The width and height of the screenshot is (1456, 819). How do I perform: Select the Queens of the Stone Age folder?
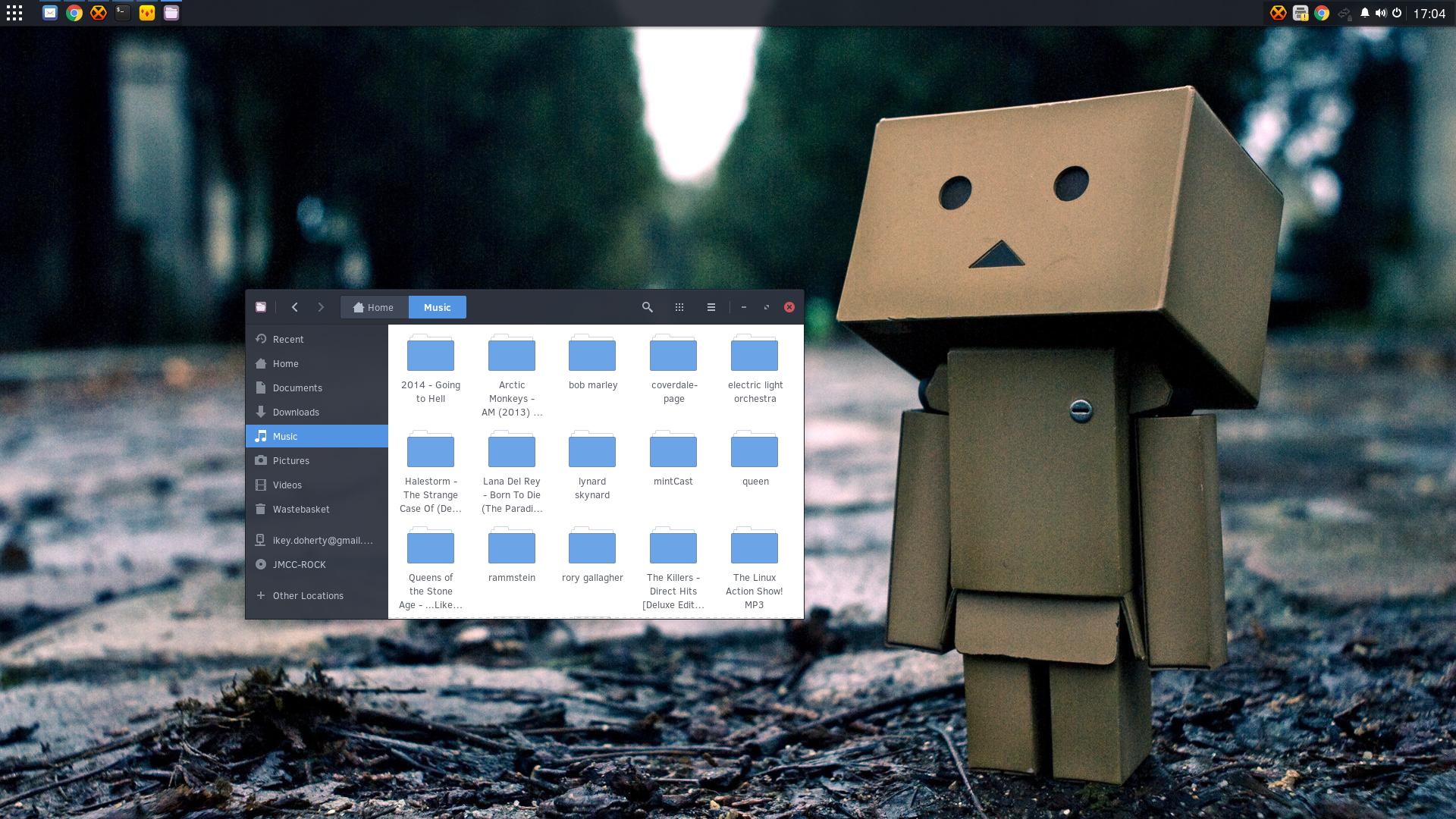pyautogui.click(x=431, y=569)
